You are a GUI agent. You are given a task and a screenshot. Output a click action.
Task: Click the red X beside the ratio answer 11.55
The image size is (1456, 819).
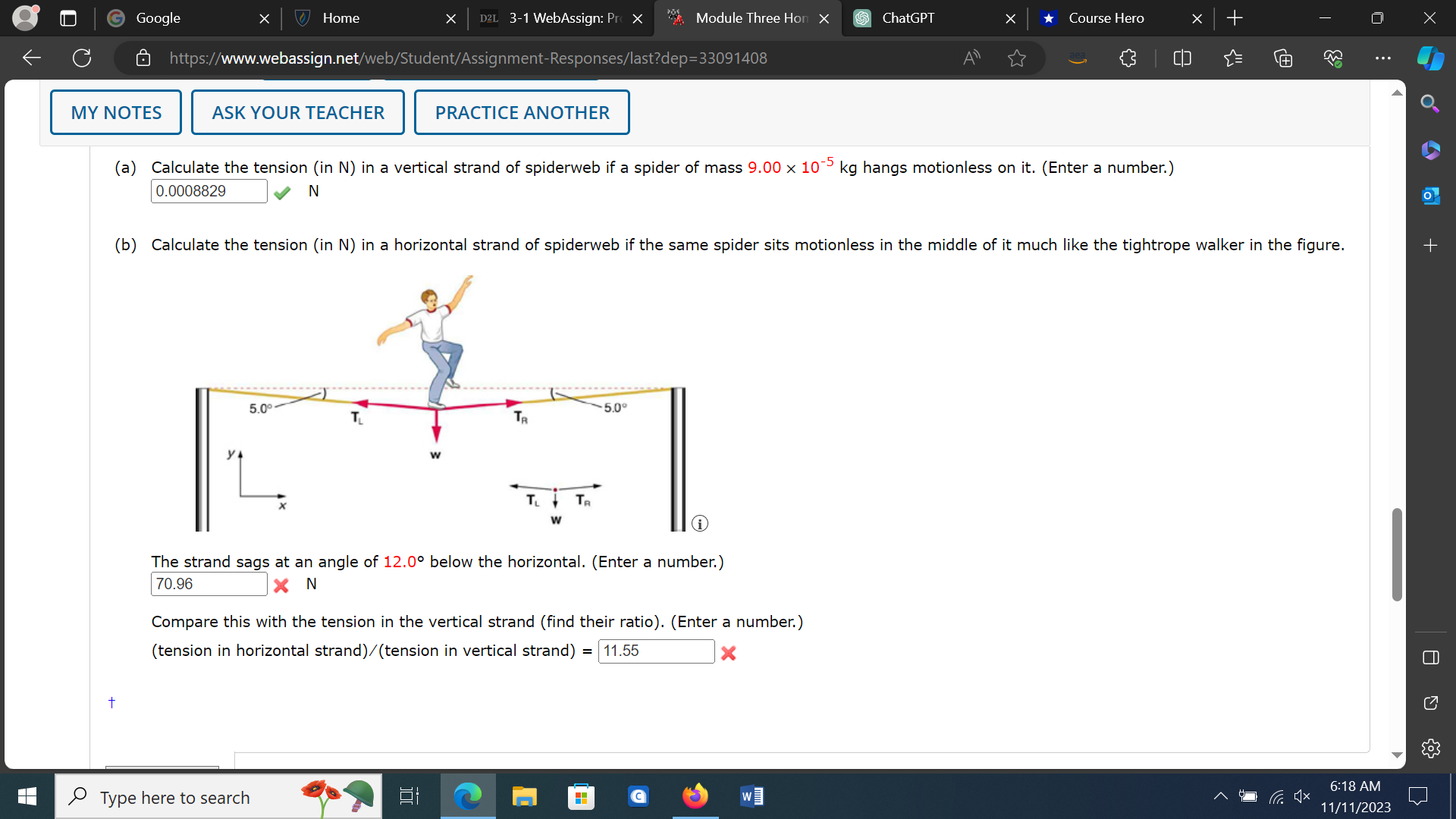point(728,653)
